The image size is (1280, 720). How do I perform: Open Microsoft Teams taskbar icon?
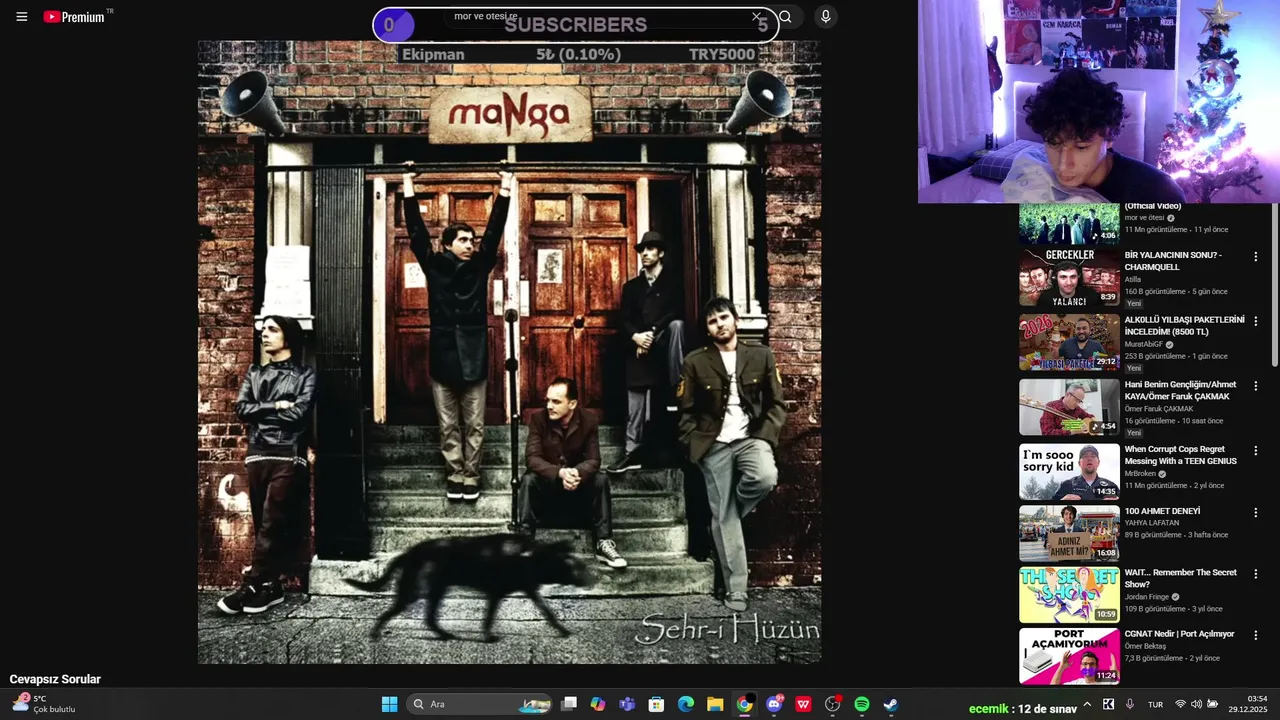(627, 704)
